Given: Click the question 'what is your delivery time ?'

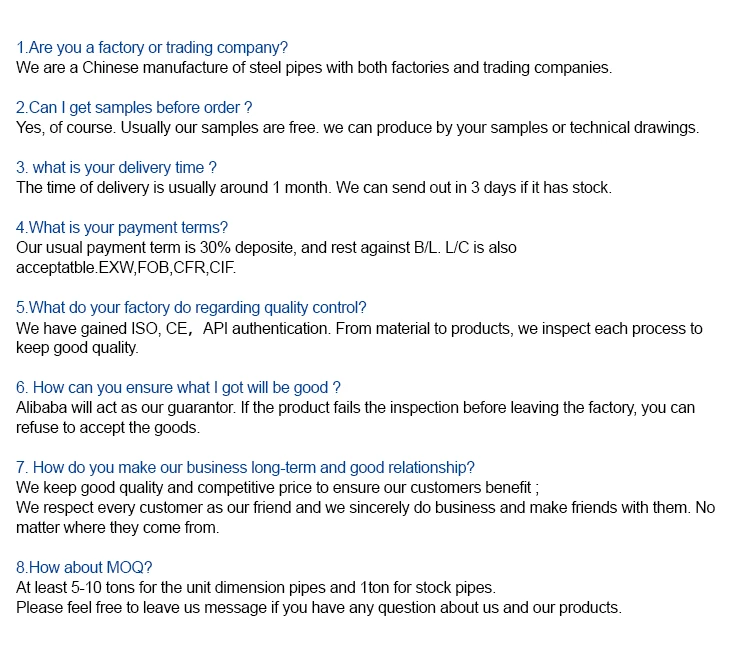Looking at the screenshot, I should (116, 168).
